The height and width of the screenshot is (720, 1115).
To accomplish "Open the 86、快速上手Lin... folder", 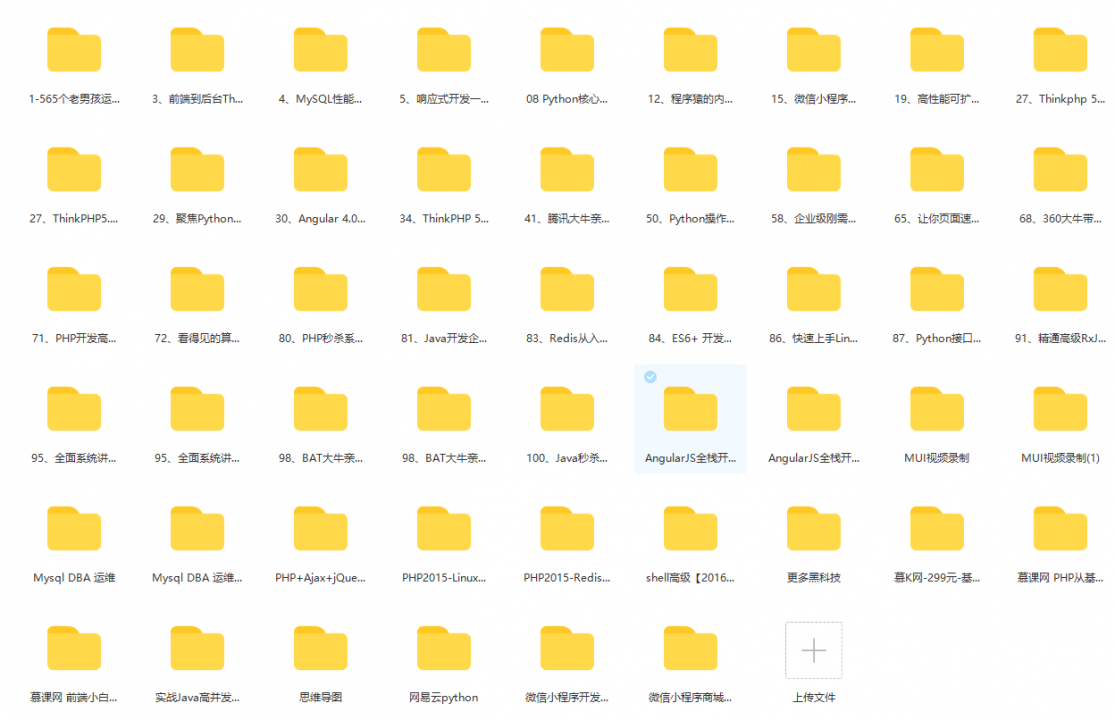I will (813, 289).
